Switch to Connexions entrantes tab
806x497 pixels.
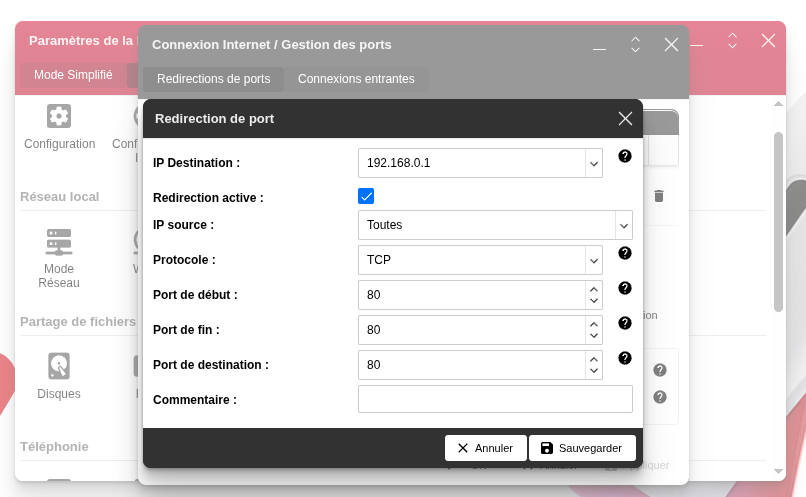pos(356,79)
